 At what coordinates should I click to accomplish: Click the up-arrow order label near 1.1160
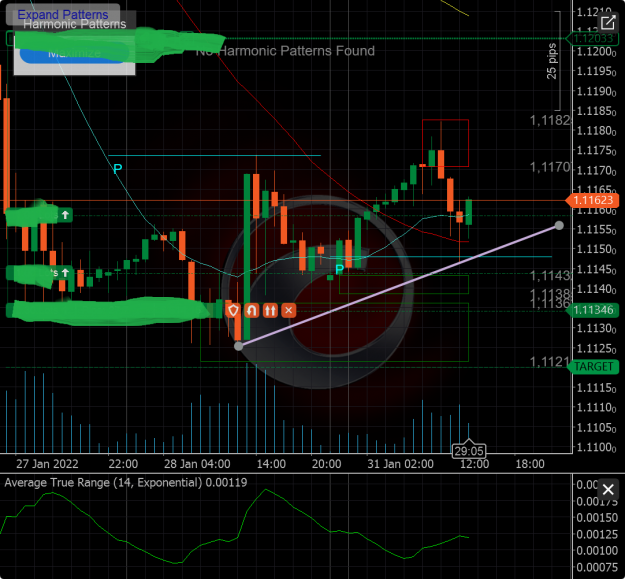[x=65, y=215]
